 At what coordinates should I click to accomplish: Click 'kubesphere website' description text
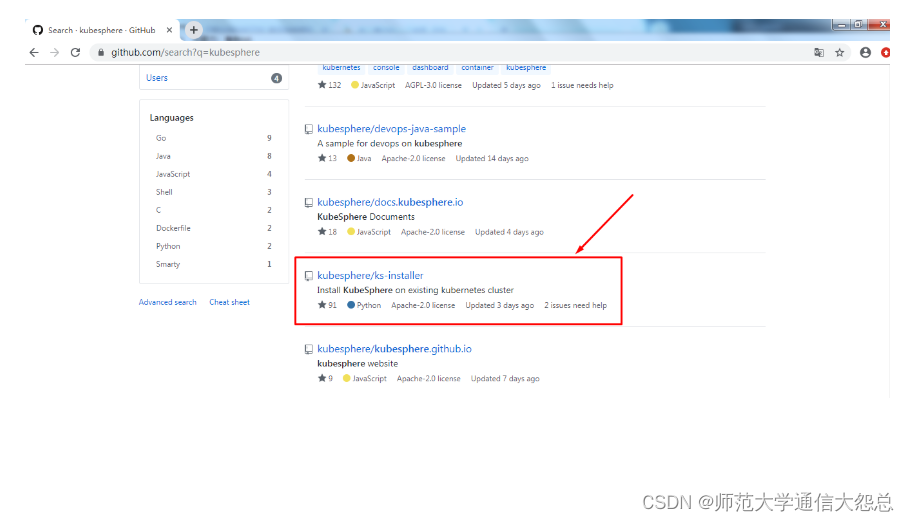click(358, 363)
